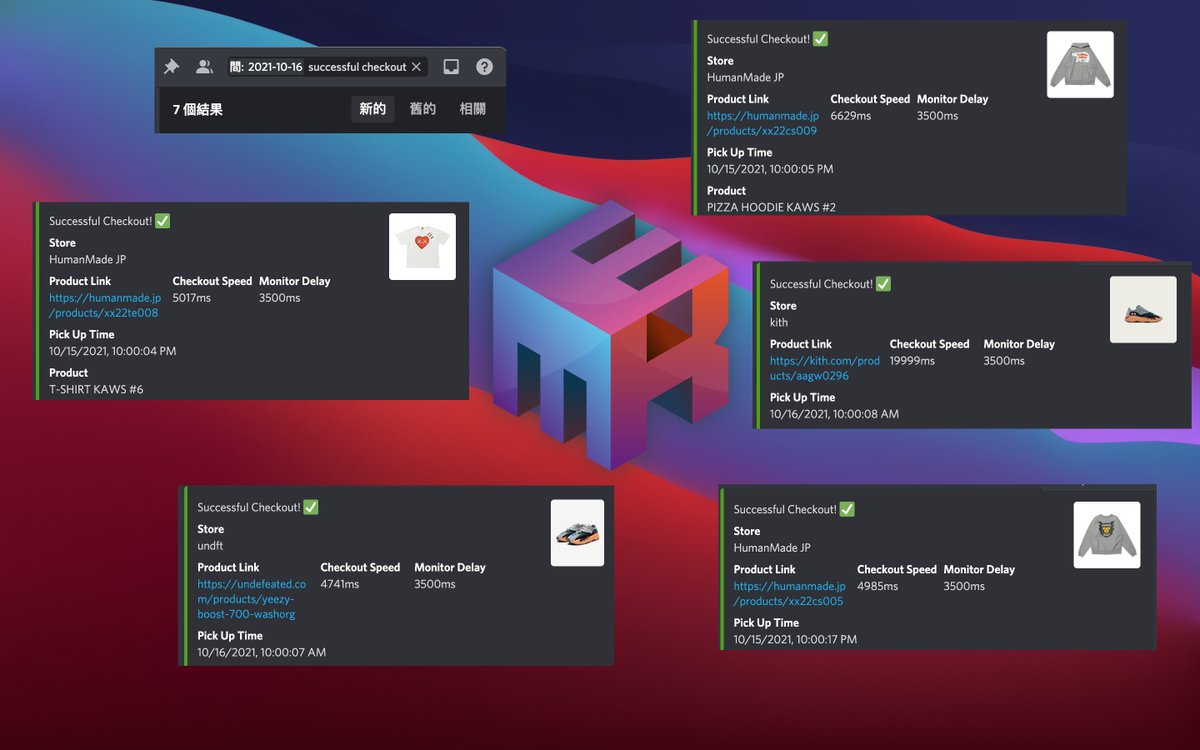Click the '5017ms' checkout speed value
1200x750 pixels.
click(x=193, y=298)
